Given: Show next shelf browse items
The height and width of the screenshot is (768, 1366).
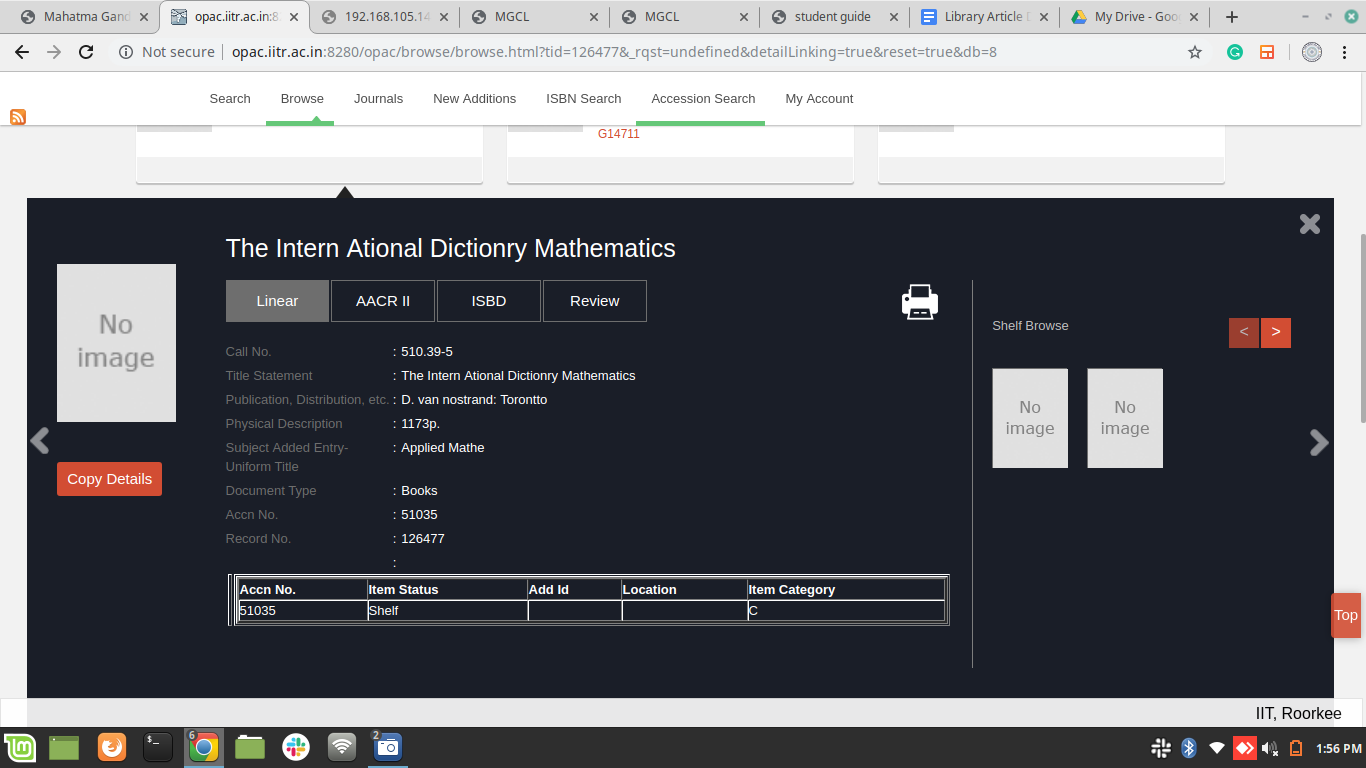Looking at the screenshot, I should click(x=1275, y=332).
